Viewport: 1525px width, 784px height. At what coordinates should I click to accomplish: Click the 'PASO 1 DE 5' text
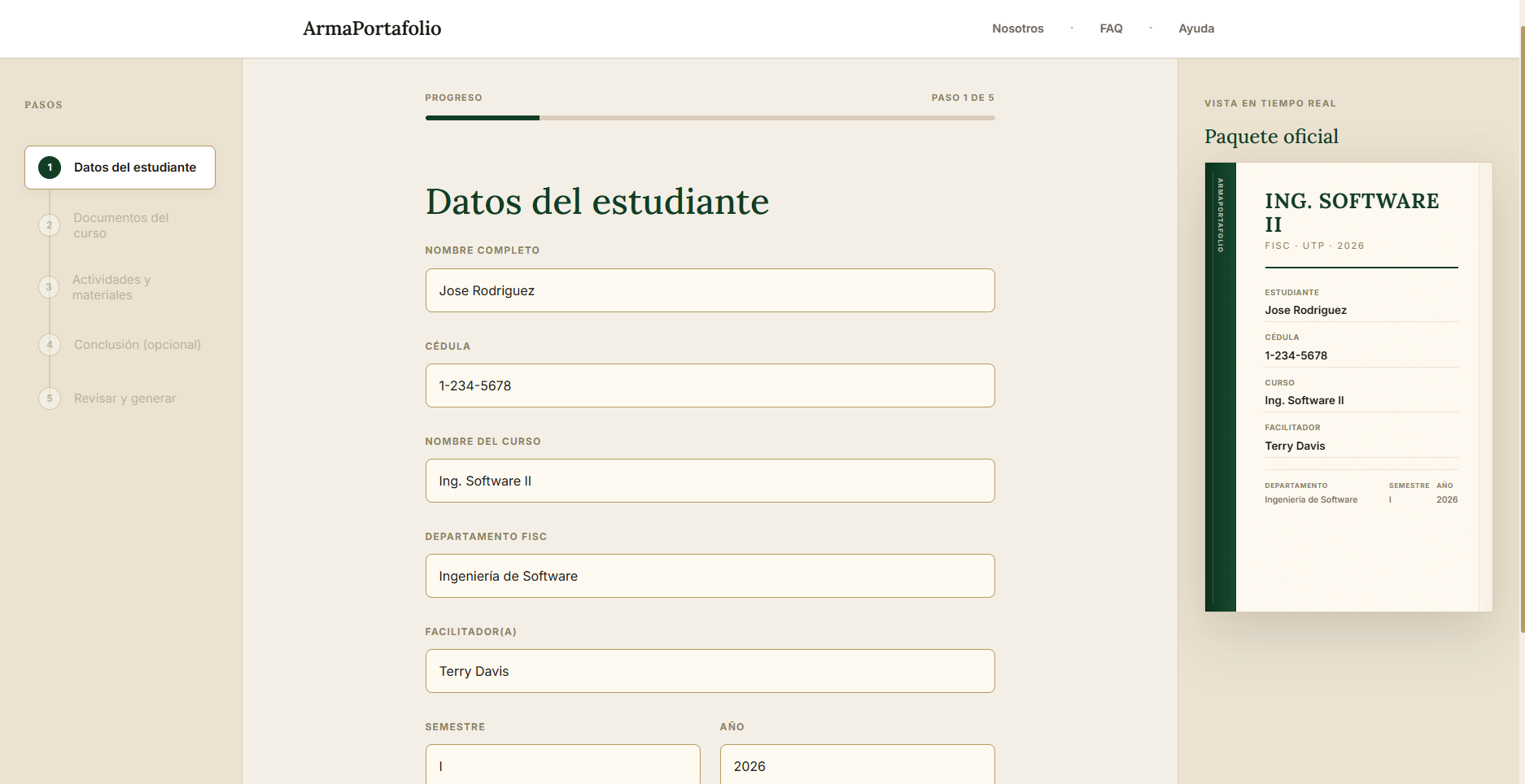tap(963, 98)
